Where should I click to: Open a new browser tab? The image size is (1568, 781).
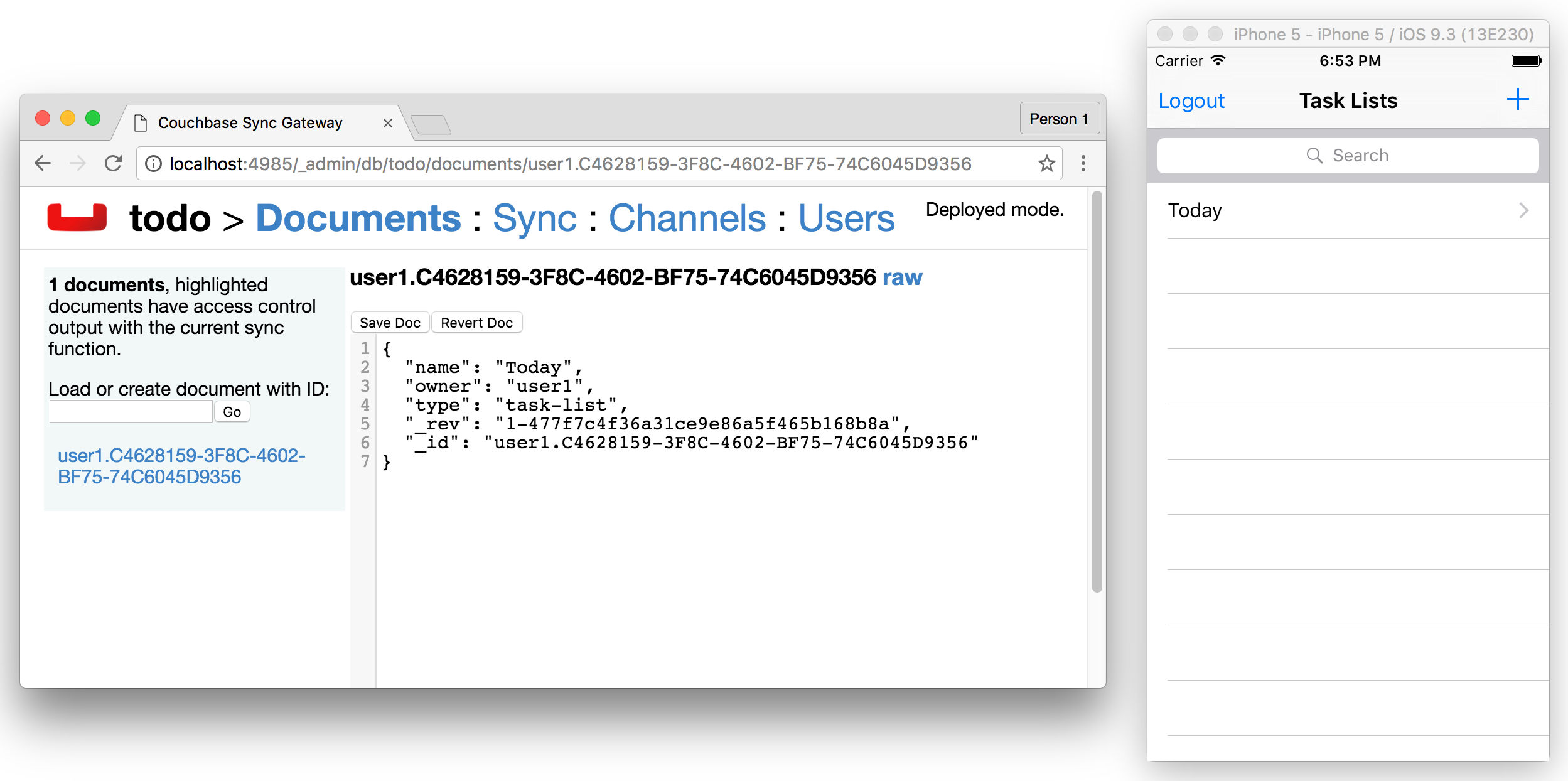pos(431,124)
